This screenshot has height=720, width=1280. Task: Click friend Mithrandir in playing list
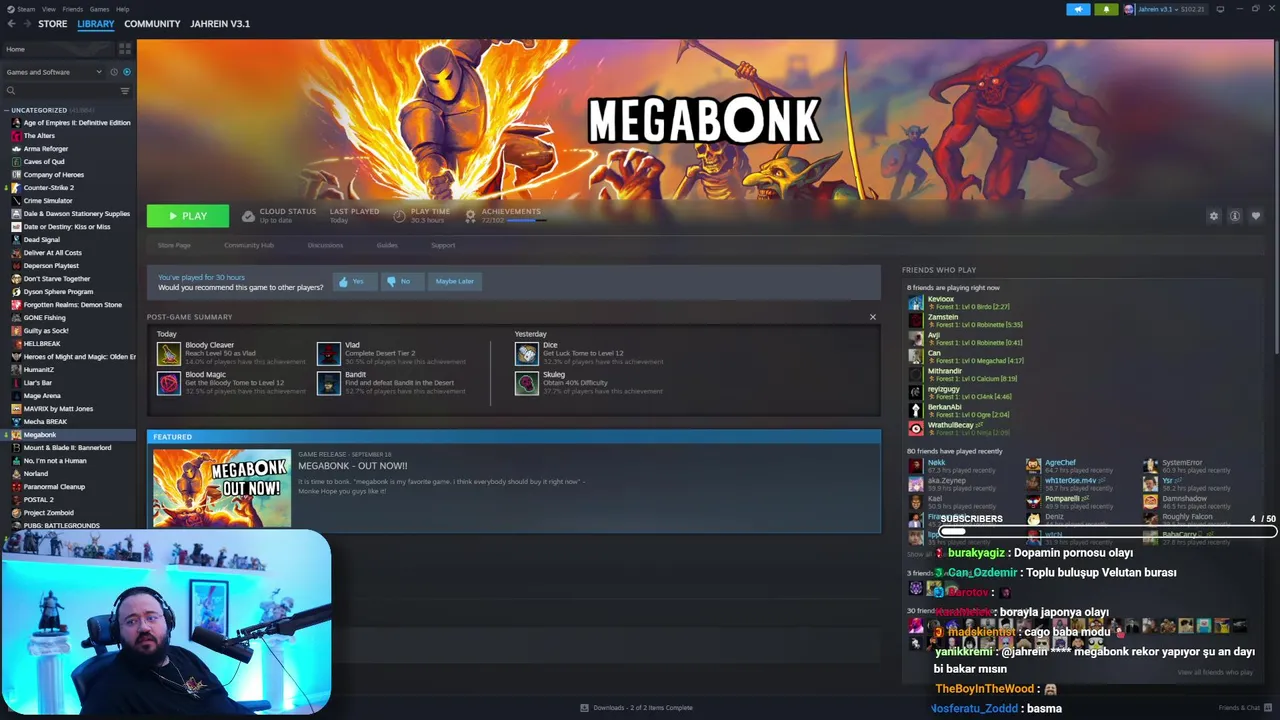pos(945,371)
